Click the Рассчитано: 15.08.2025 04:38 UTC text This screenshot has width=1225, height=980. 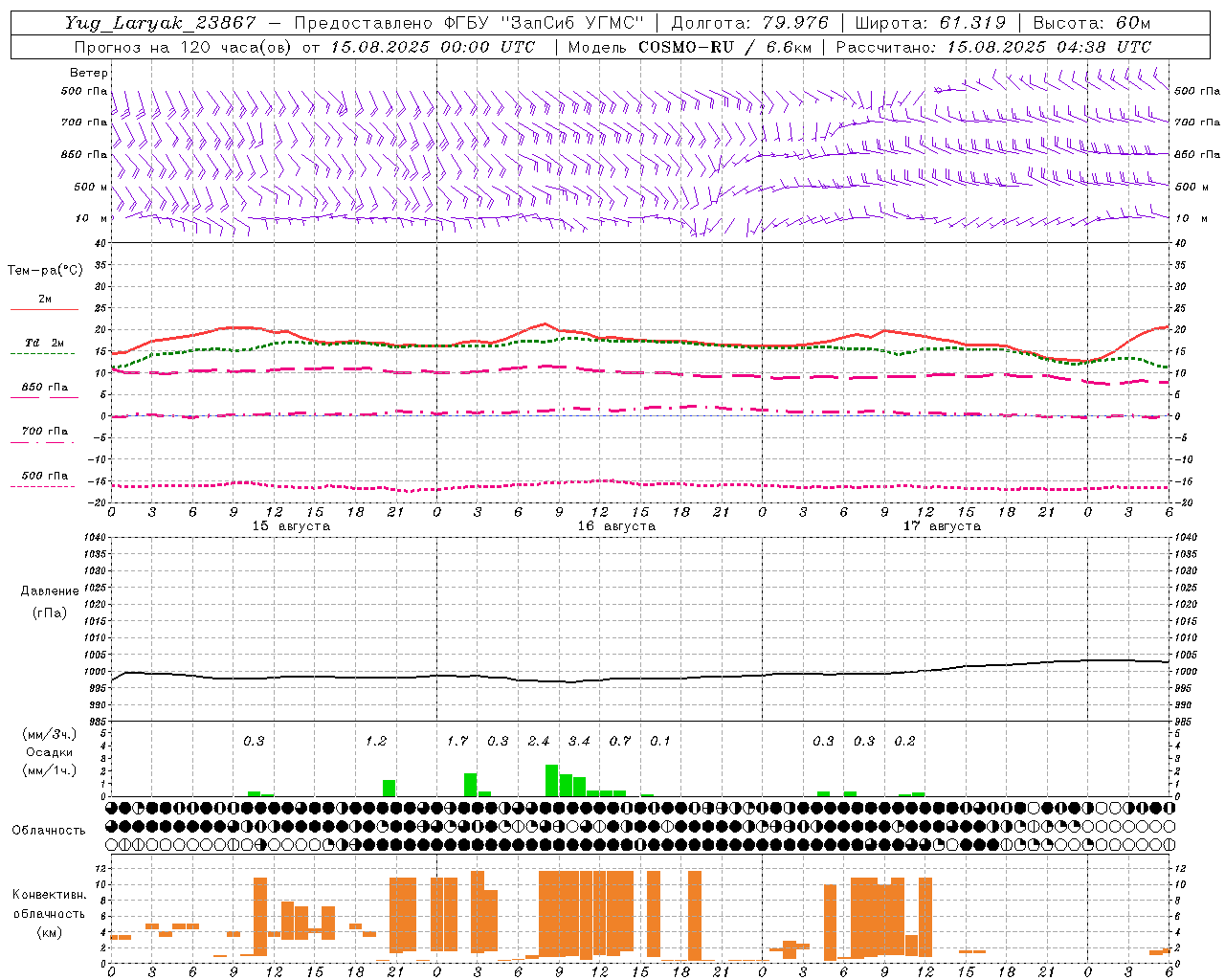click(x=993, y=47)
